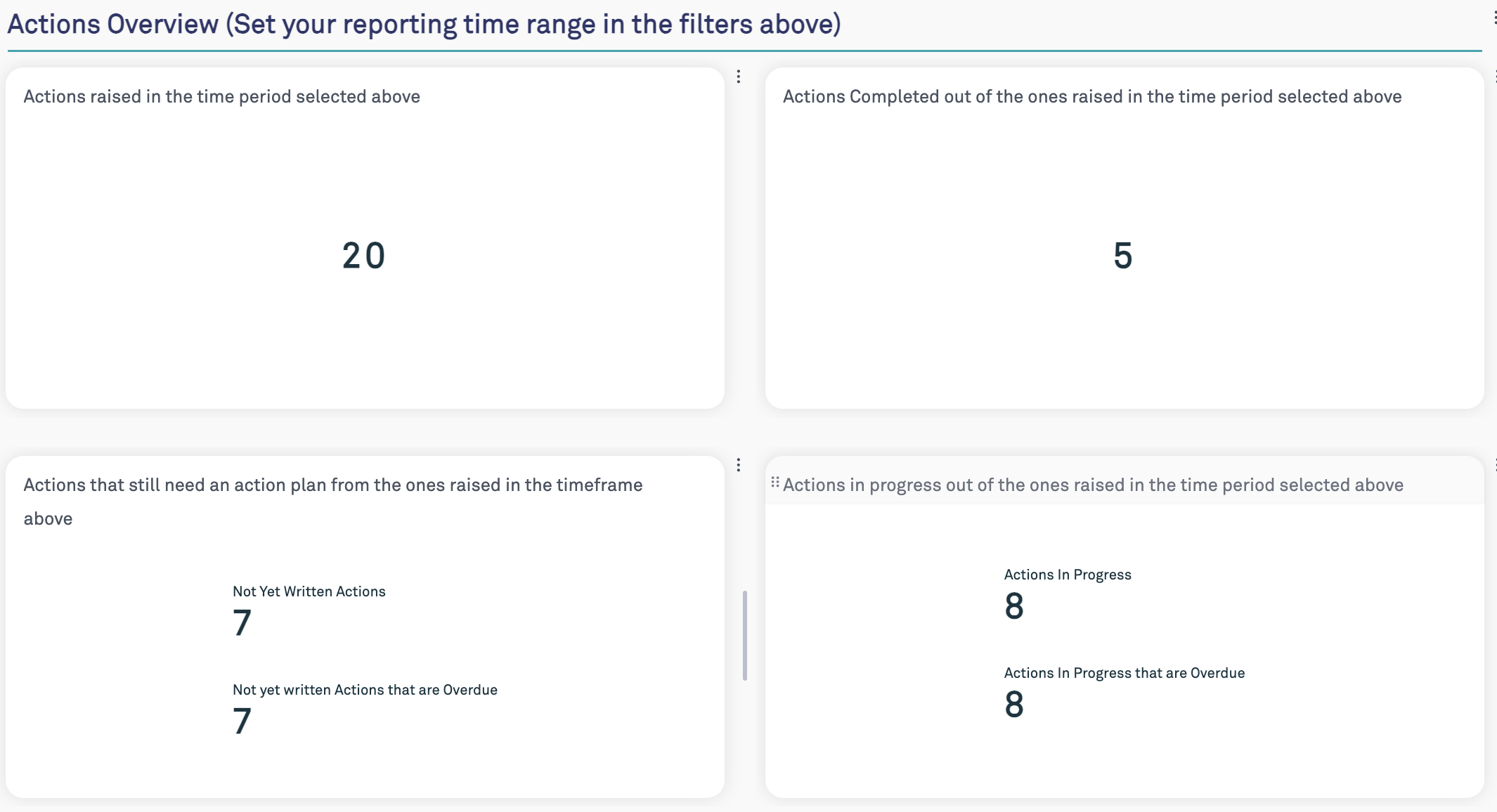This screenshot has height=812, width=1497.
Task: Click the Actions Completed tile title
Action: 1092,96
